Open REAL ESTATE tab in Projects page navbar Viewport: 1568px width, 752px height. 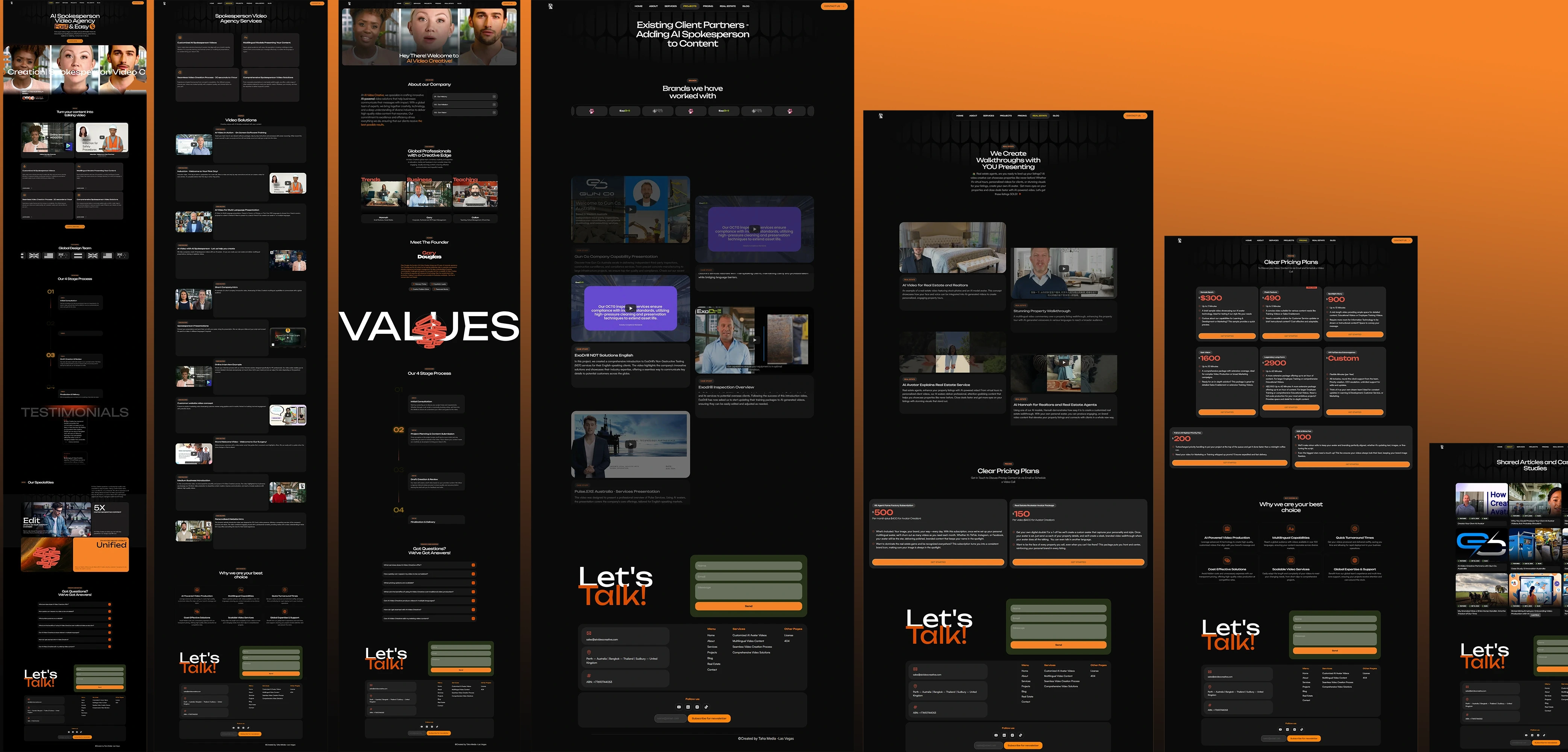(727, 6)
